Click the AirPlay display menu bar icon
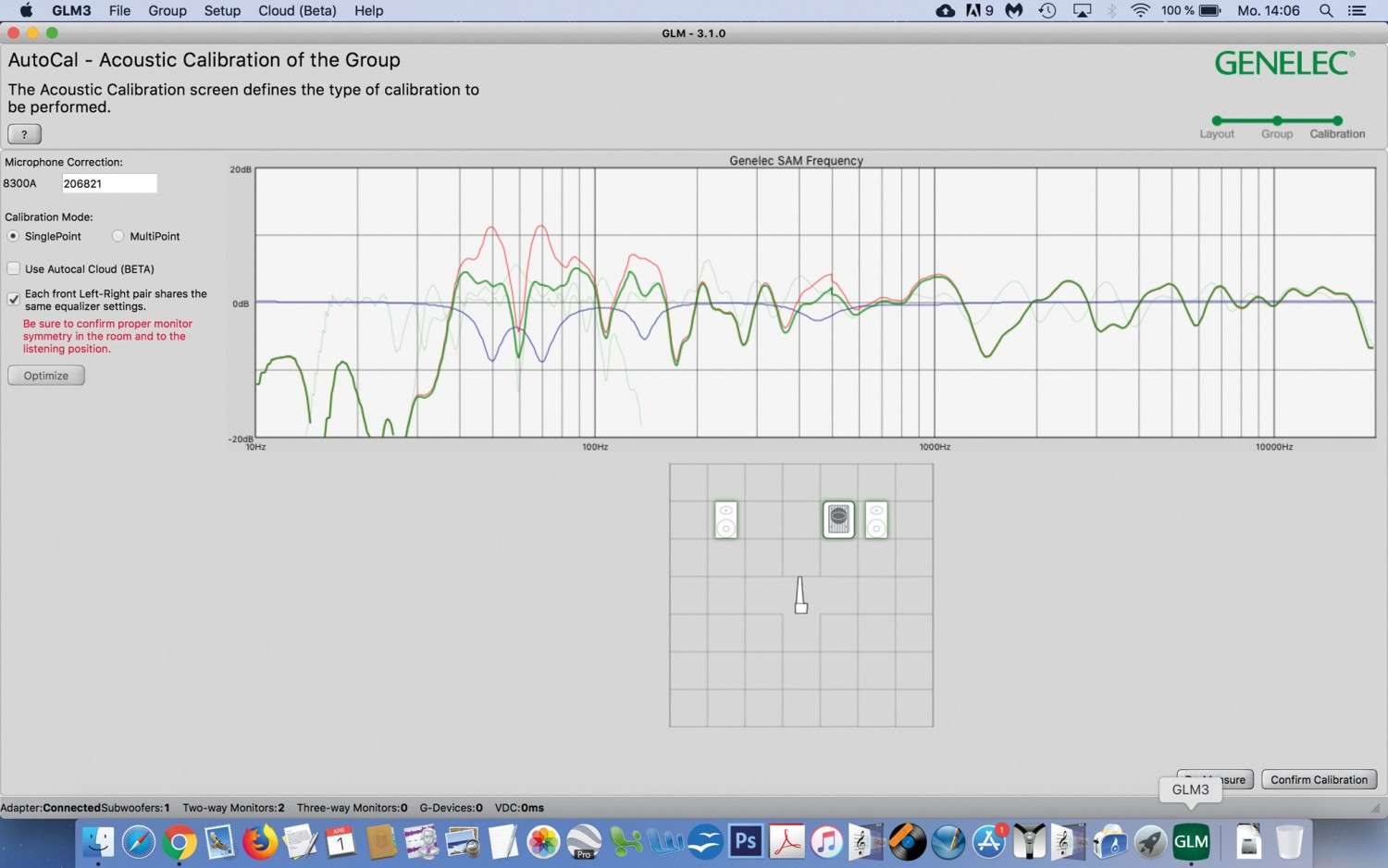This screenshot has width=1388, height=868. pos(1082,11)
